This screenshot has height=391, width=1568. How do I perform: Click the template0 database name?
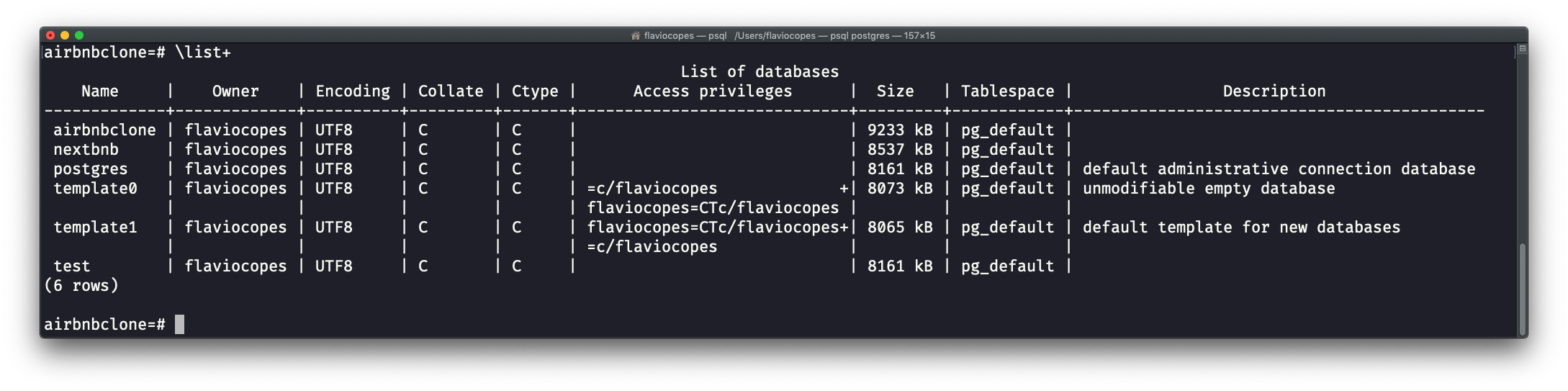pos(95,189)
